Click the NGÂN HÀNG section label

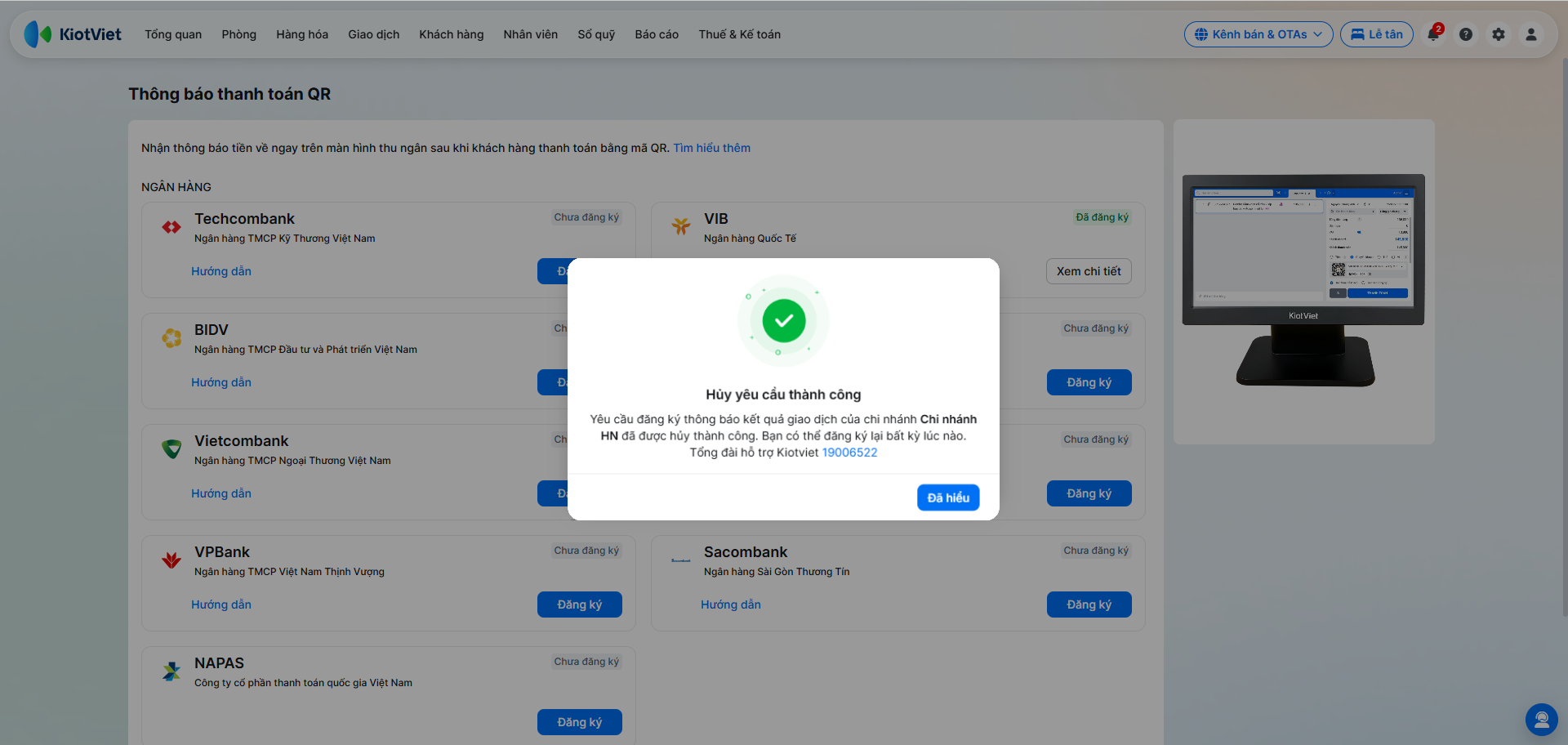pos(176,187)
